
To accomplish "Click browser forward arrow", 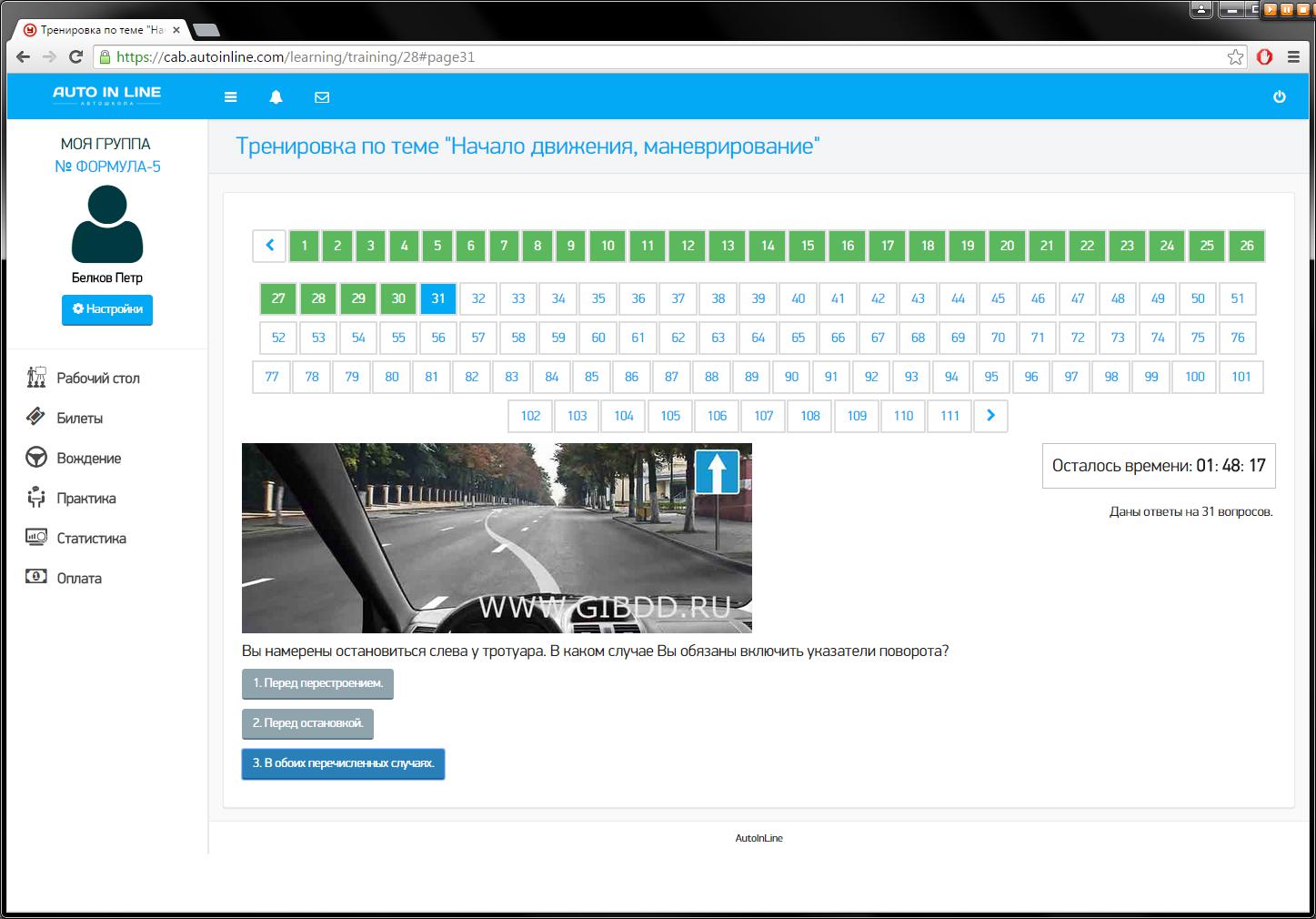I will (x=50, y=56).
